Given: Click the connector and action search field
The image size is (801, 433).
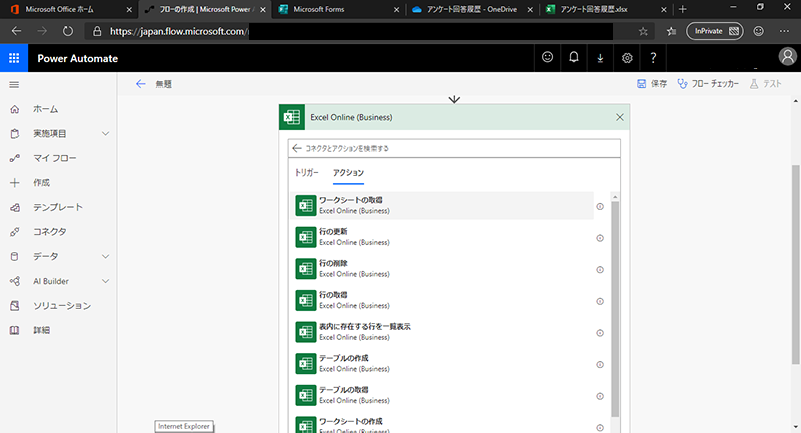Looking at the screenshot, I should coord(454,149).
